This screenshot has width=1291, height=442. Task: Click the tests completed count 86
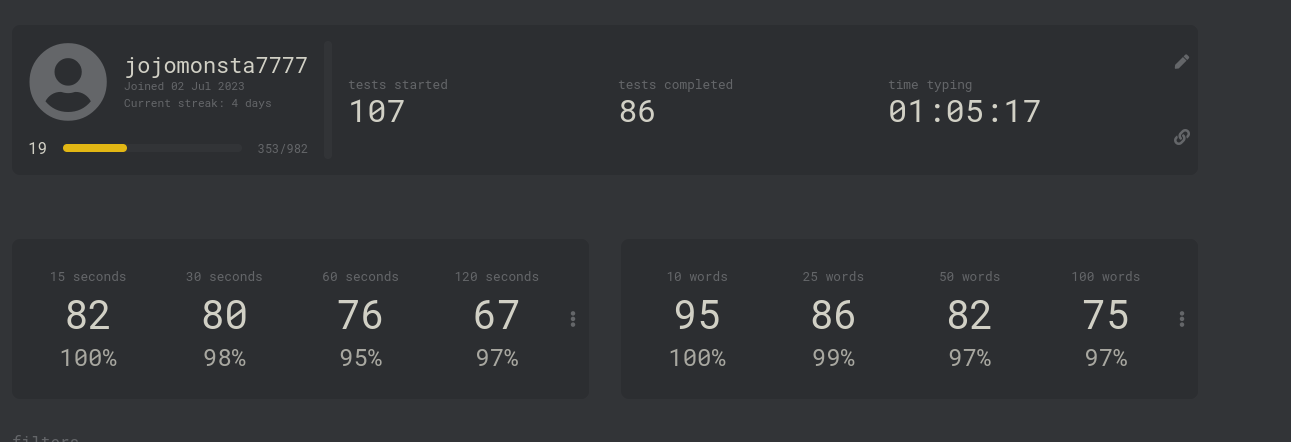637,111
